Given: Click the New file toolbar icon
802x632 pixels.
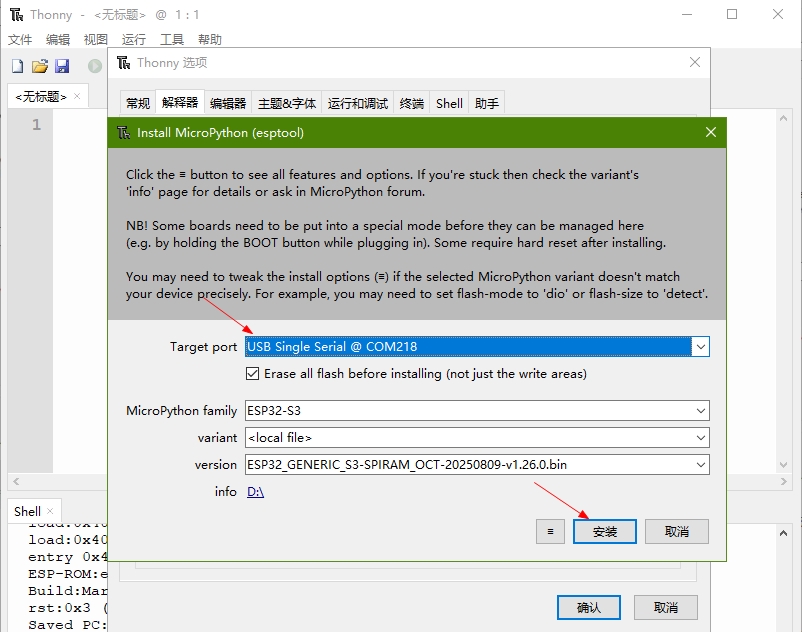Looking at the screenshot, I should (17, 66).
